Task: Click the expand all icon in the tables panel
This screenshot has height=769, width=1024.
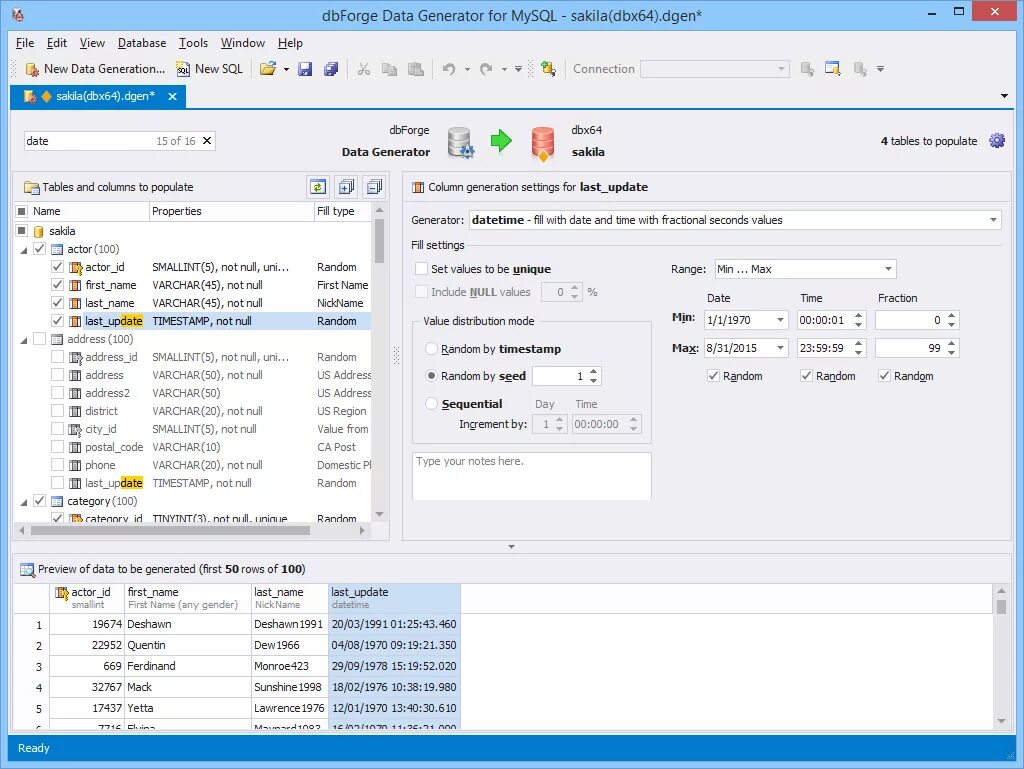Action: tap(346, 187)
